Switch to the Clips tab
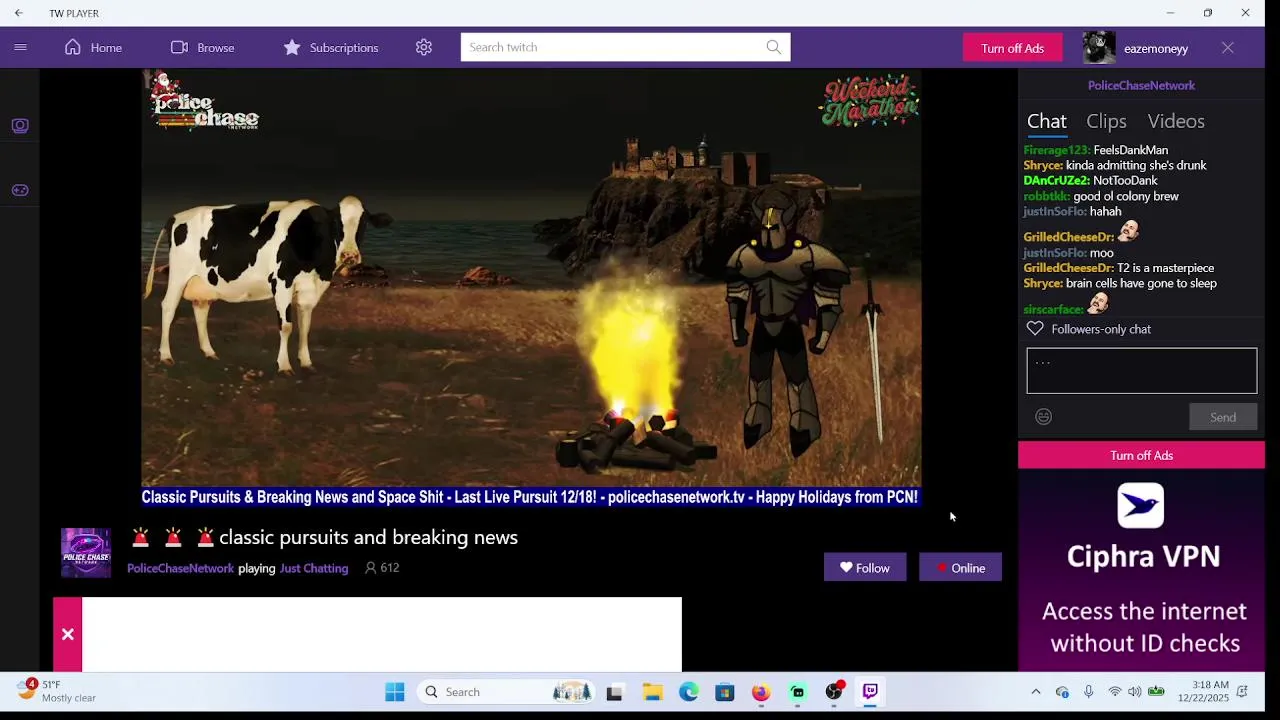Image resolution: width=1280 pixels, height=720 pixels. point(1106,121)
